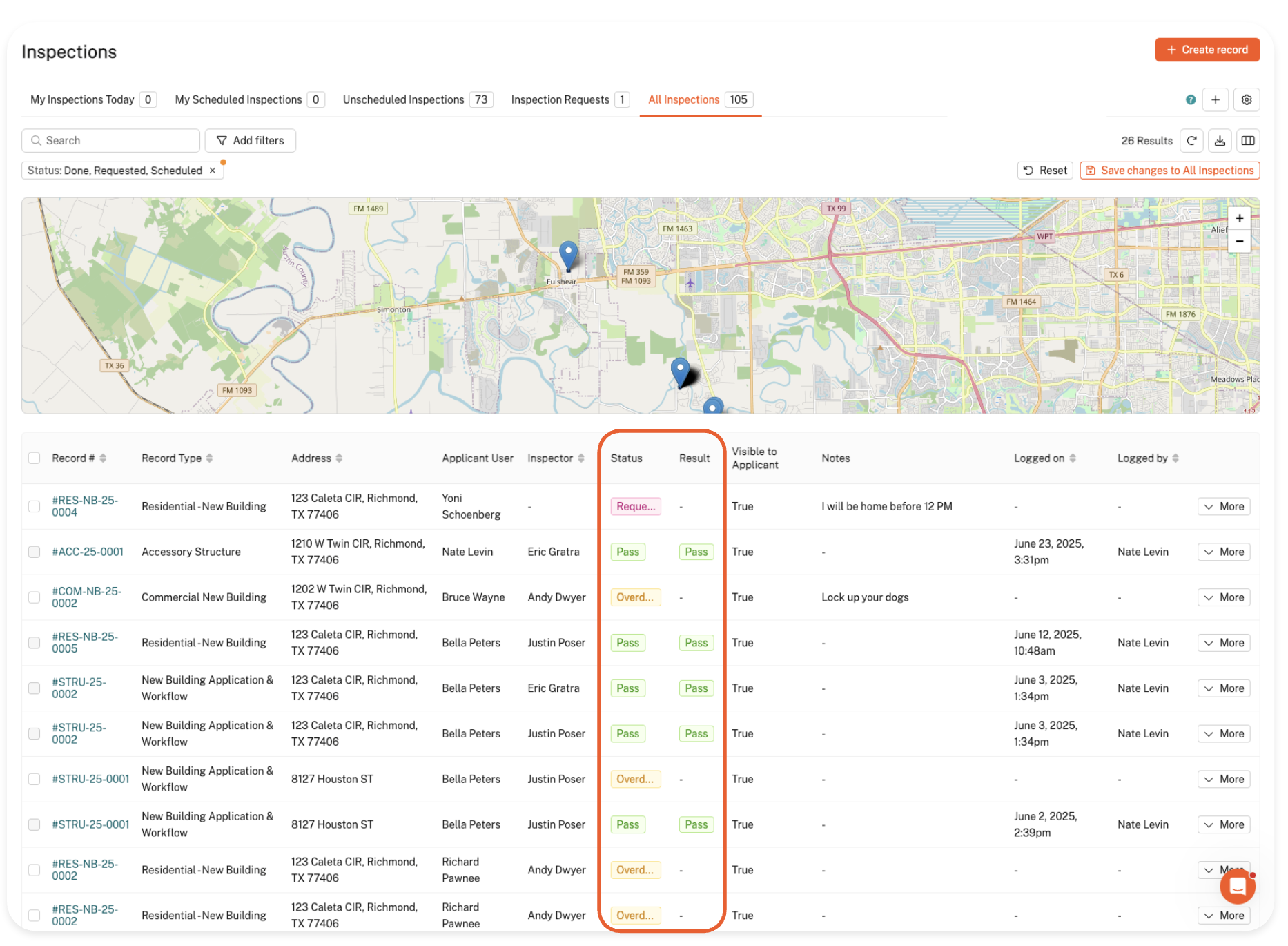Expand More menu for Accessory Structure row

coord(1224,552)
